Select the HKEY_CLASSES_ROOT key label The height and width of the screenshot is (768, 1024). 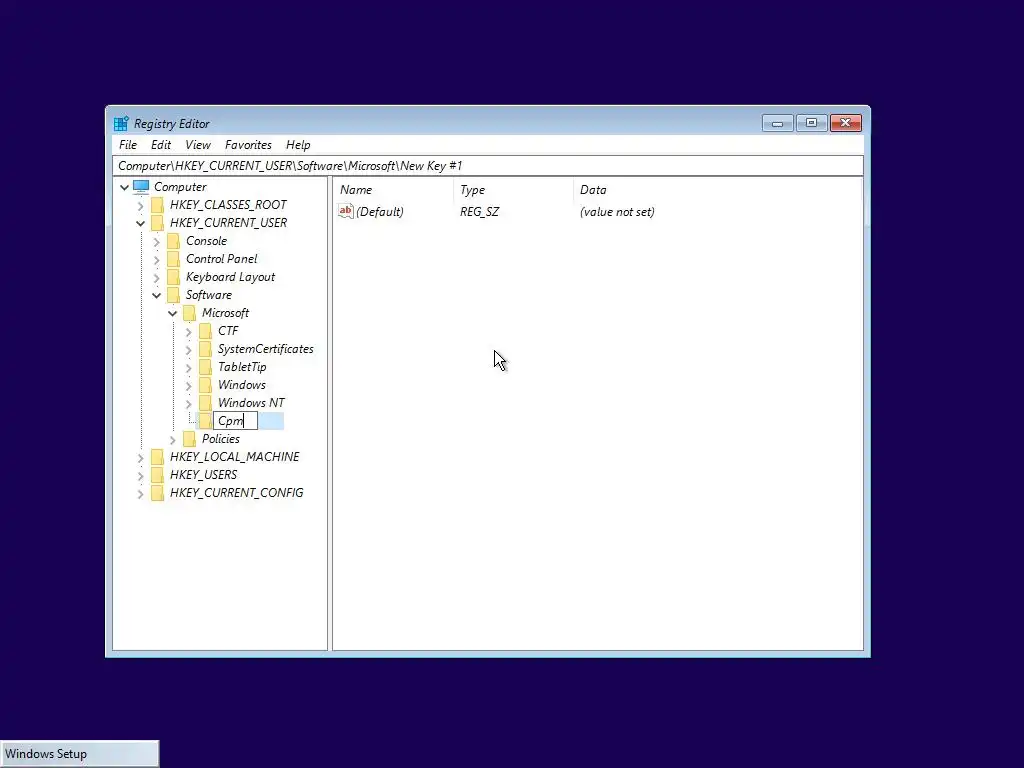pos(228,205)
